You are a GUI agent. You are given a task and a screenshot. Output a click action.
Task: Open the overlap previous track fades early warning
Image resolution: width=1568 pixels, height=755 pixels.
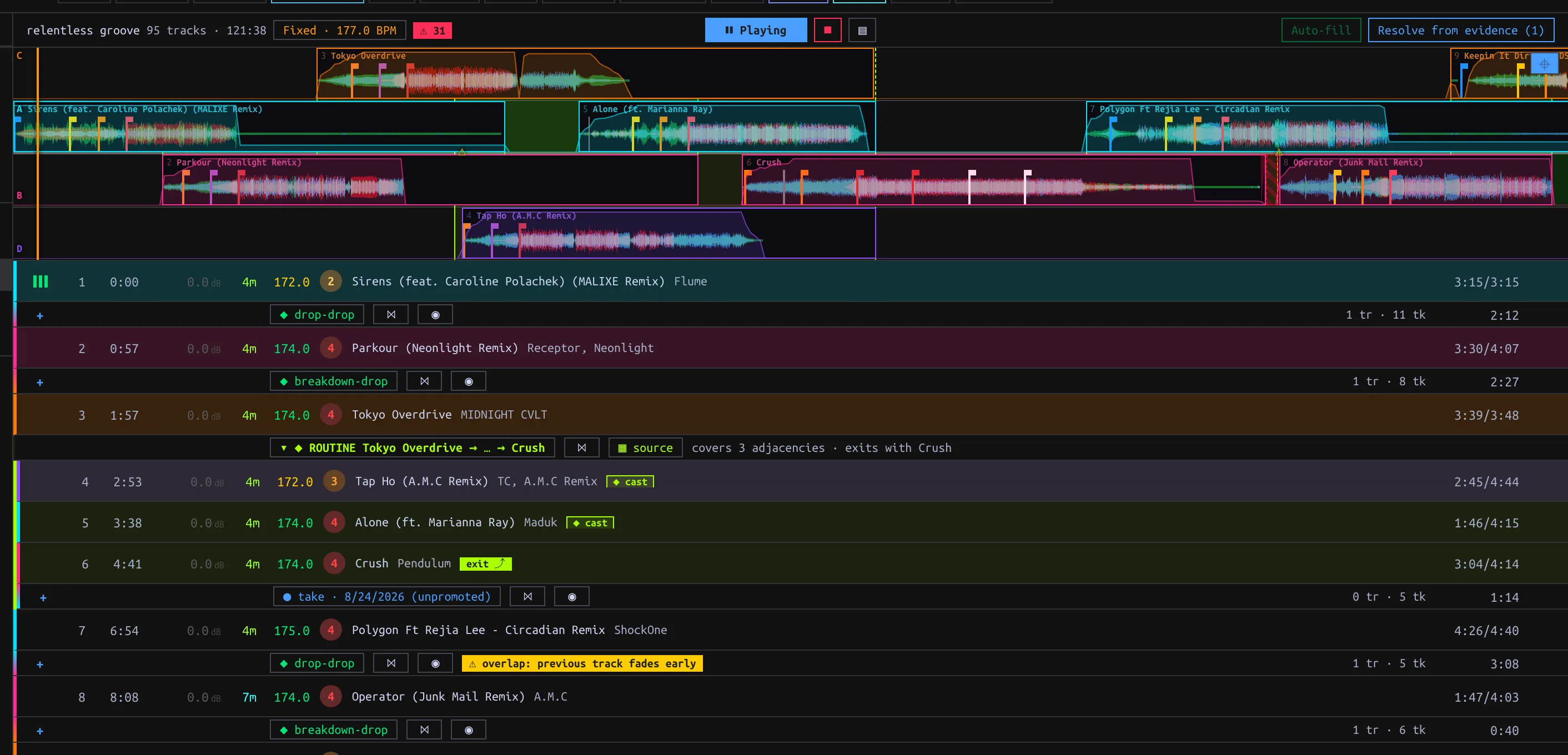(582, 663)
